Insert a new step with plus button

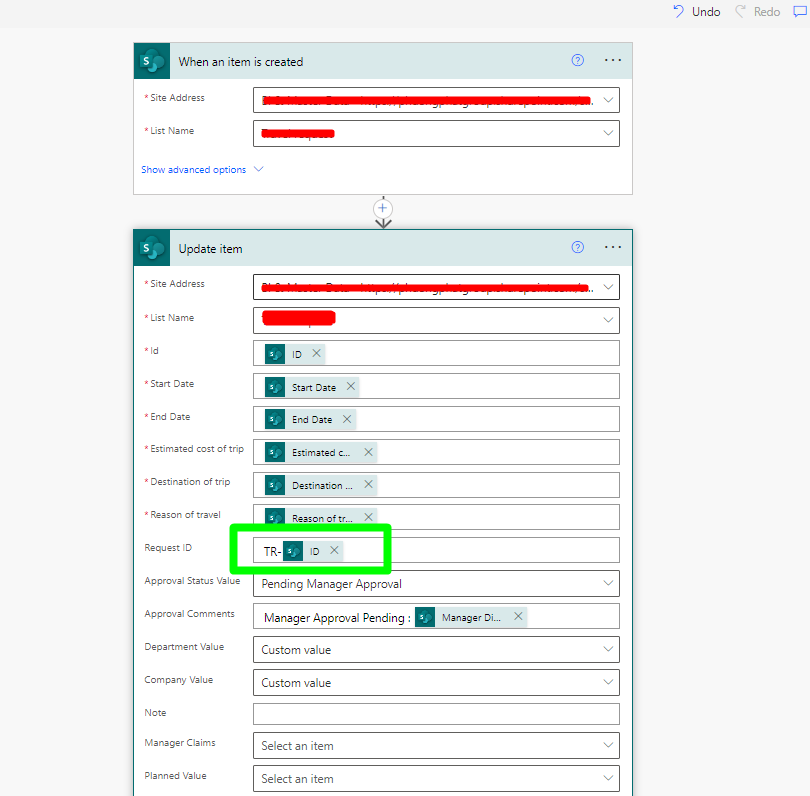383,208
